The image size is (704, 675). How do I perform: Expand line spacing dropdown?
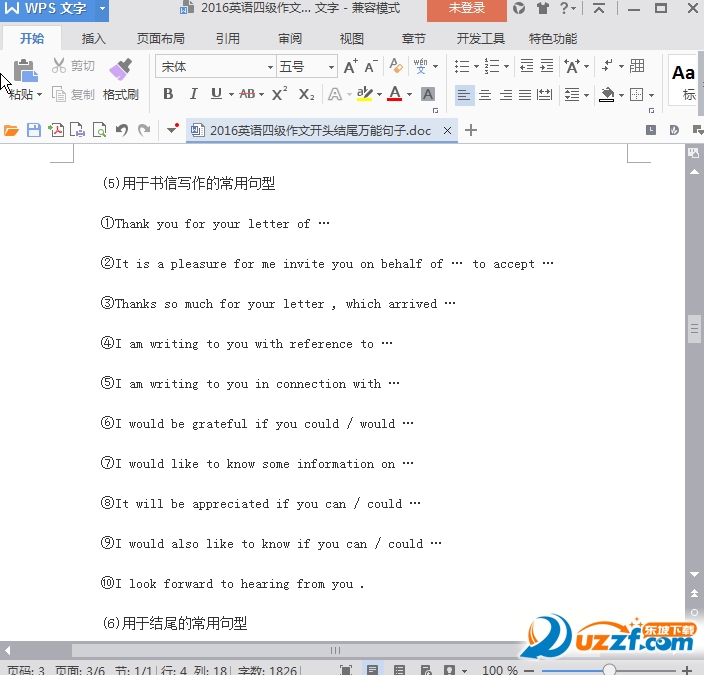tap(586, 95)
